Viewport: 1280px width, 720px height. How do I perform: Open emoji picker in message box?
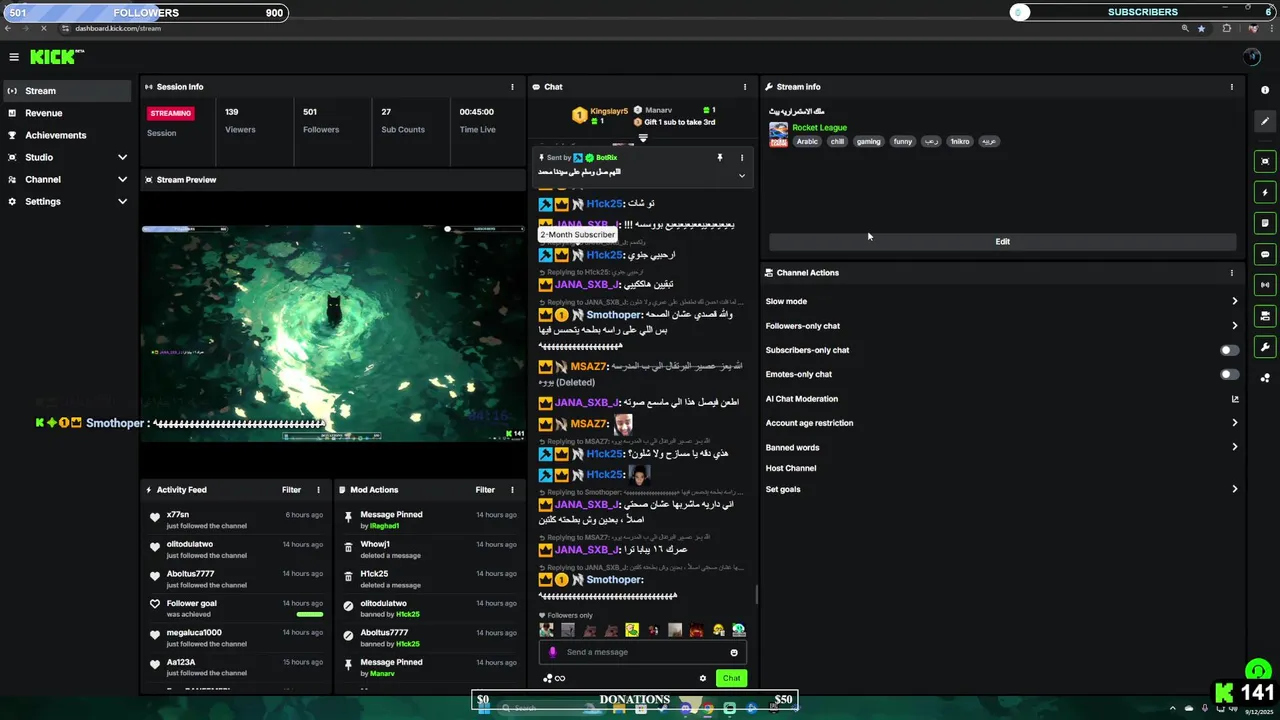tap(734, 652)
